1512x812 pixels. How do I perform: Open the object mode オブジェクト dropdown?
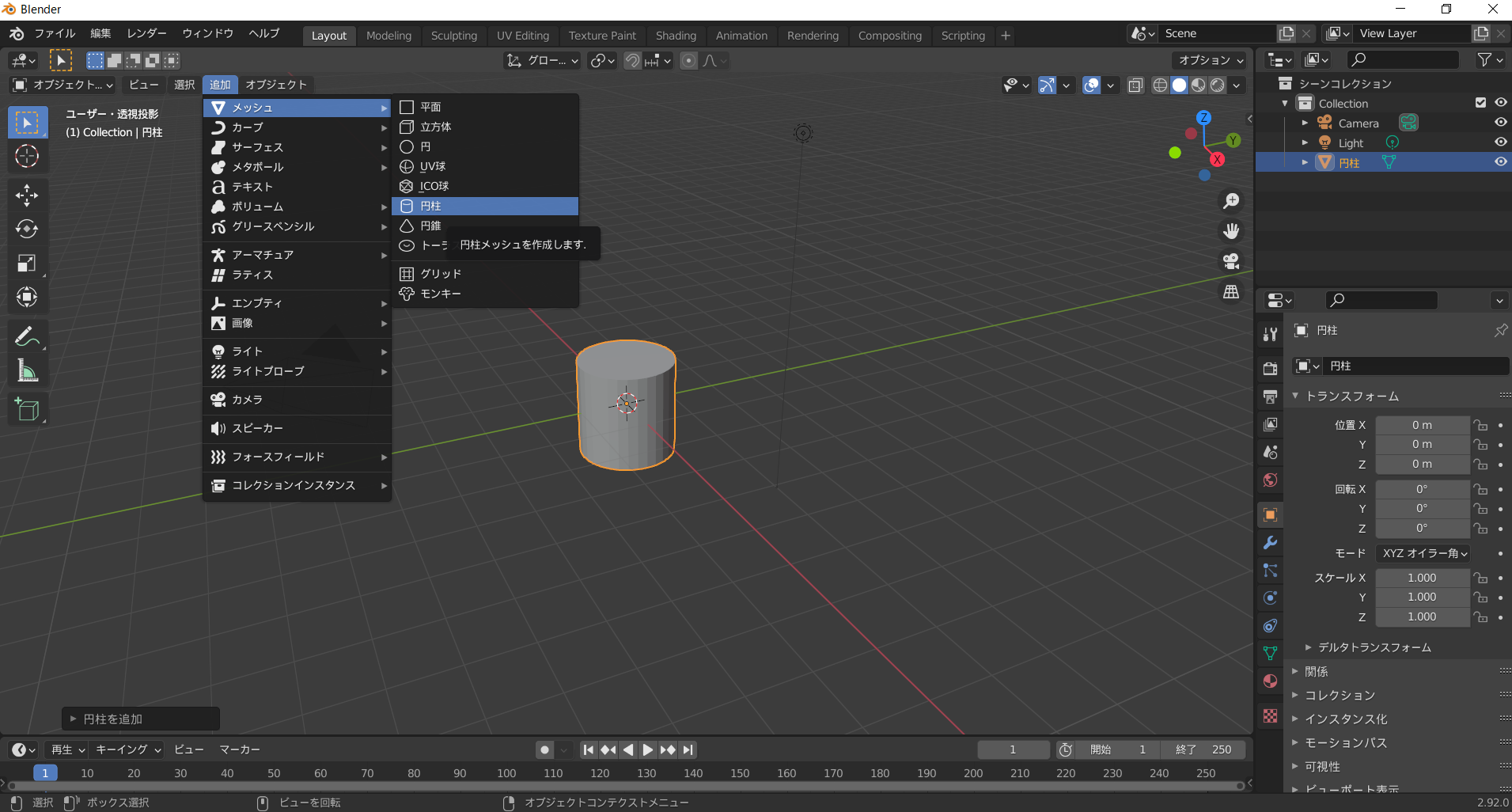click(63, 85)
